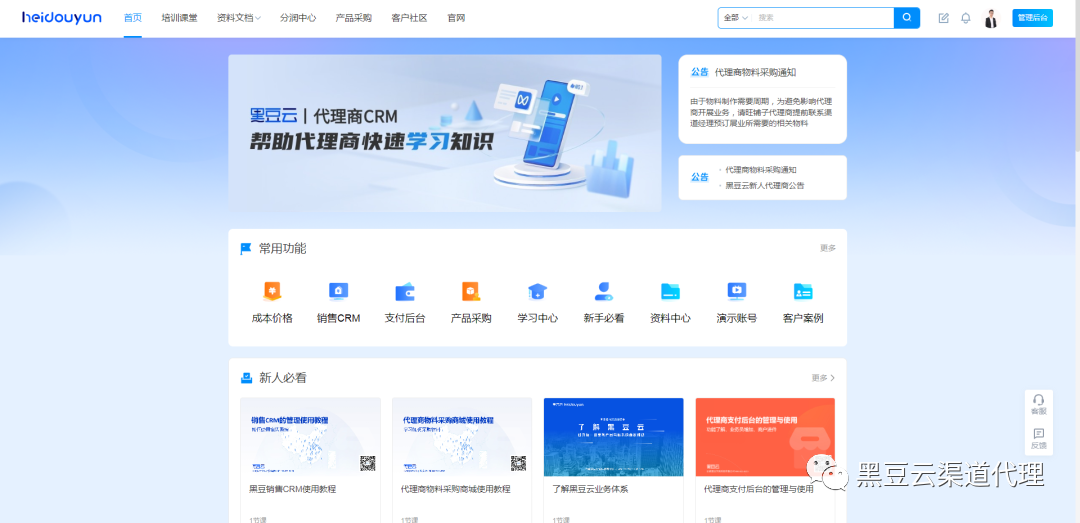The image size is (1080, 523).
Task: Open the user avatar profile
Action: point(991,19)
